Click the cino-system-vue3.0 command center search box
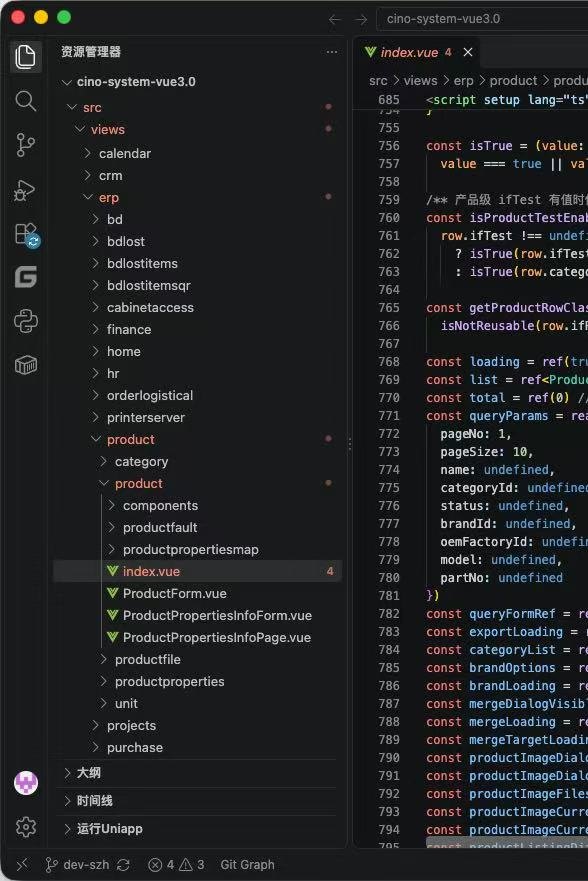Image resolution: width=588 pixels, height=881 pixels. 482,19
